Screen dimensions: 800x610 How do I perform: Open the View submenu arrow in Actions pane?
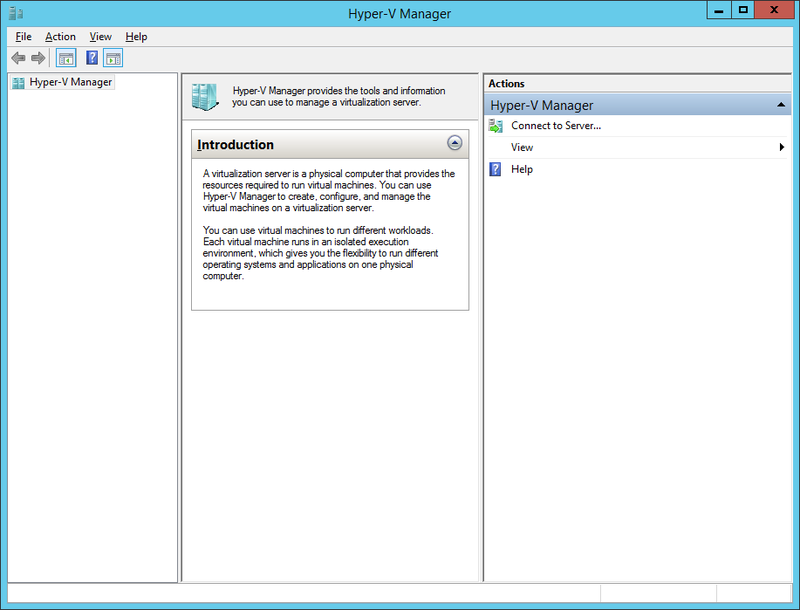[784, 147]
